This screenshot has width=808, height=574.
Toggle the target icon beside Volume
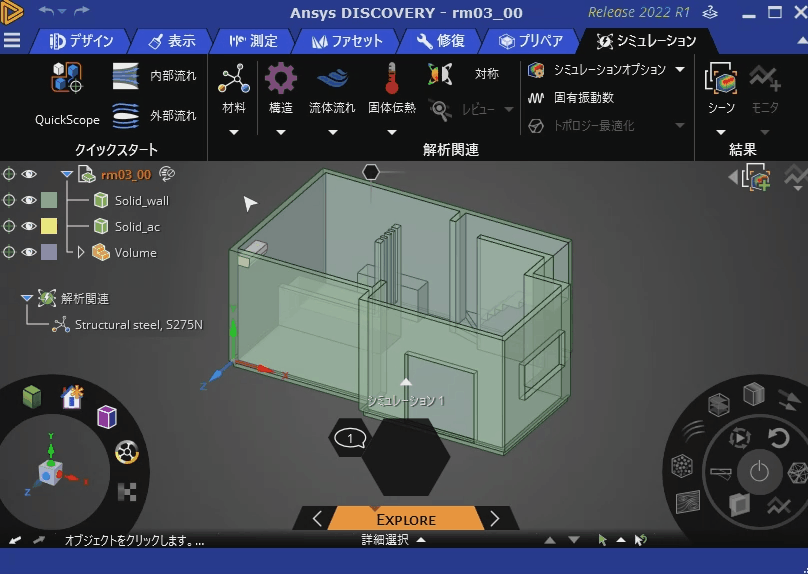click(x=9, y=252)
